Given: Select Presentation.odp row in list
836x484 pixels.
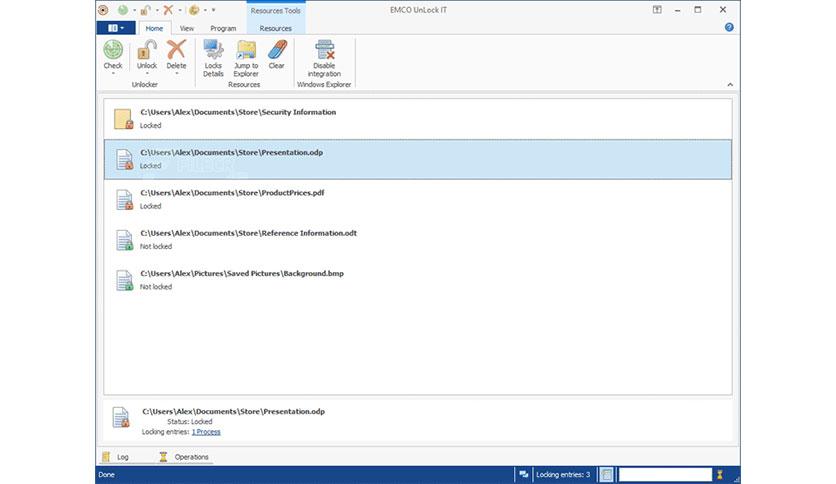Looking at the screenshot, I should click(x=418, y=159).
